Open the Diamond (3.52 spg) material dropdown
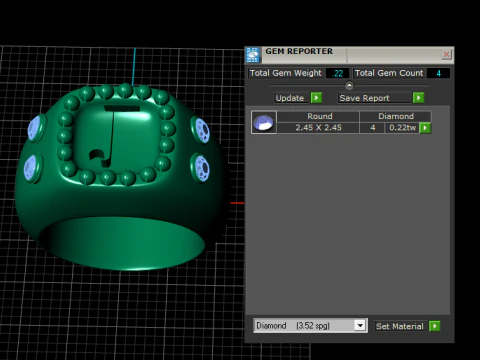 tap(360, 325)
